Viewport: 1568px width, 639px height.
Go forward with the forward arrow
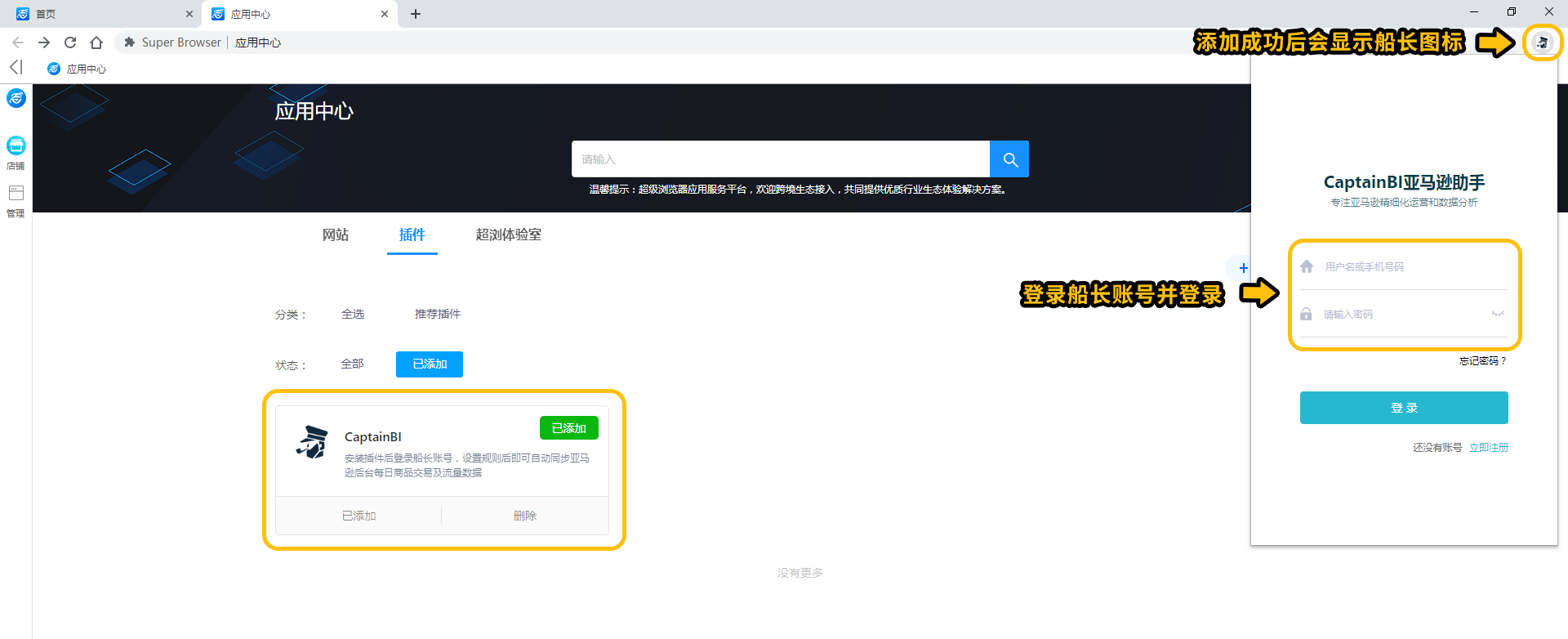[x=44, y=42]
